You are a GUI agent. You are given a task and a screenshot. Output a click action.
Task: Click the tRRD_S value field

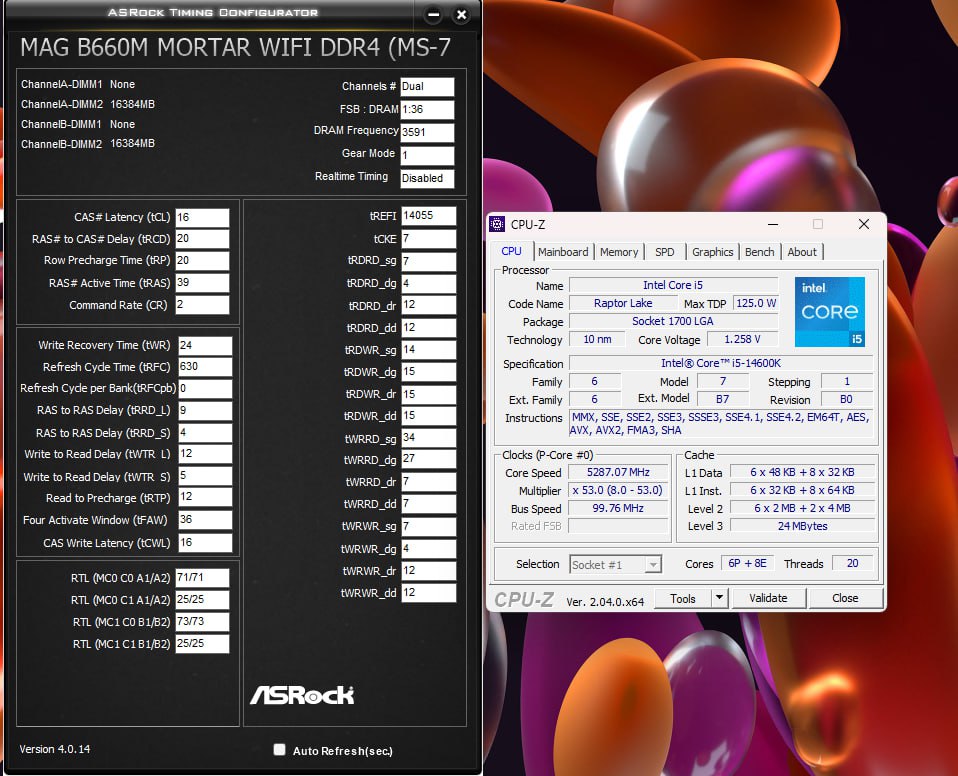(205, 433)
